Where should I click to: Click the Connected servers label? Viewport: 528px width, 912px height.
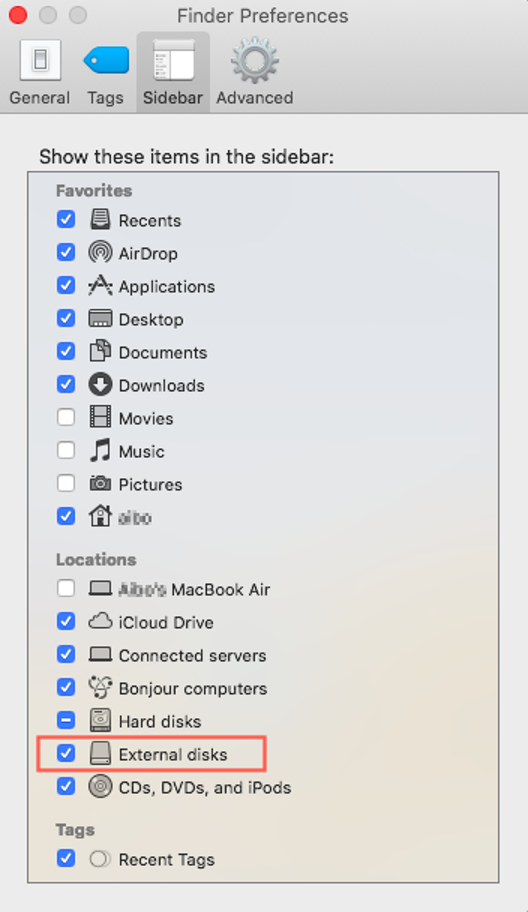pyautogui.click(x=192, y=656)
